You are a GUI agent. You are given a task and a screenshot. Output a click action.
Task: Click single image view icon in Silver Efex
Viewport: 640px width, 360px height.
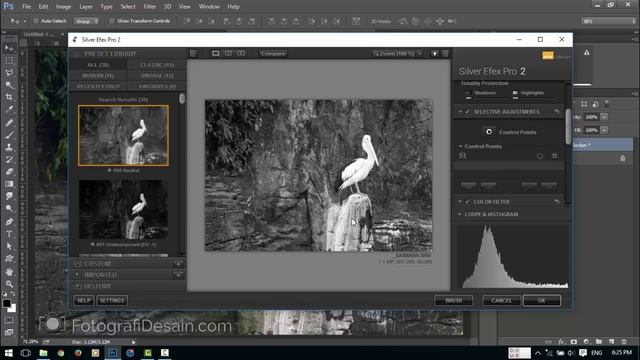tap(215, 53)
